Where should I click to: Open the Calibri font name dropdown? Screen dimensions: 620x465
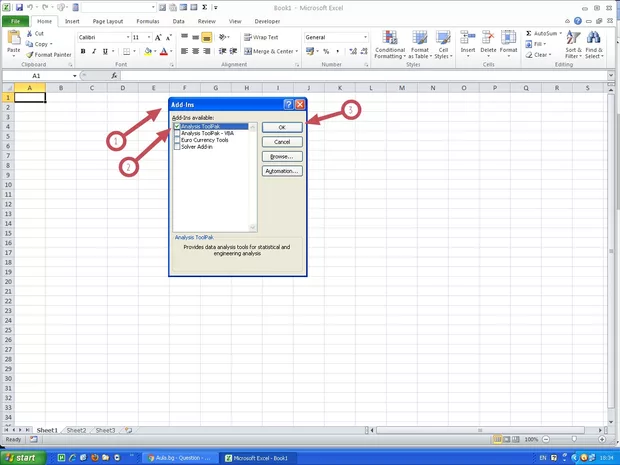click(x=127, y=37)
